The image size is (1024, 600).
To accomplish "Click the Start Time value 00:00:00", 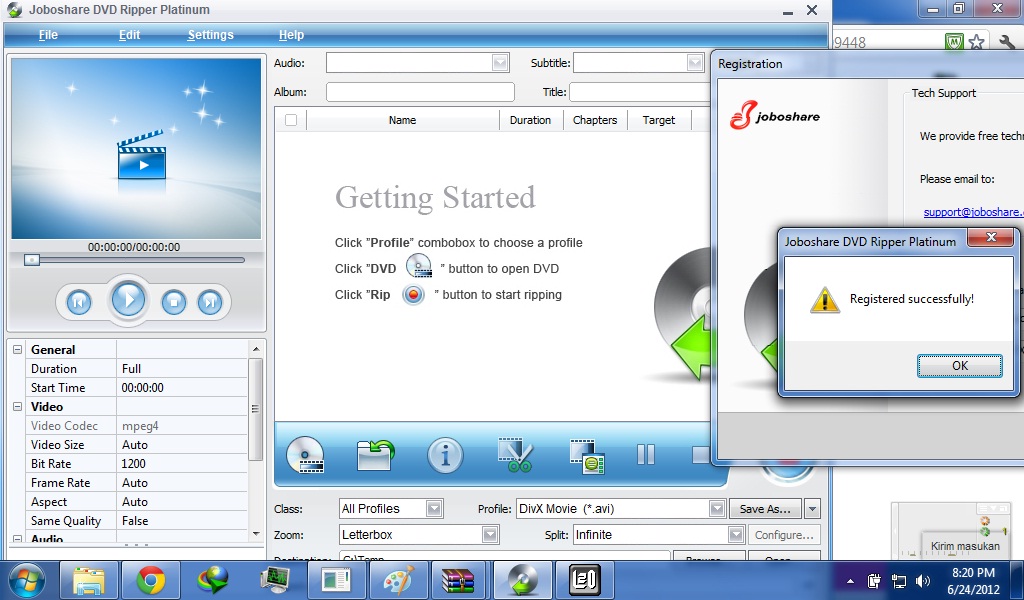I will tap(142, 388).
